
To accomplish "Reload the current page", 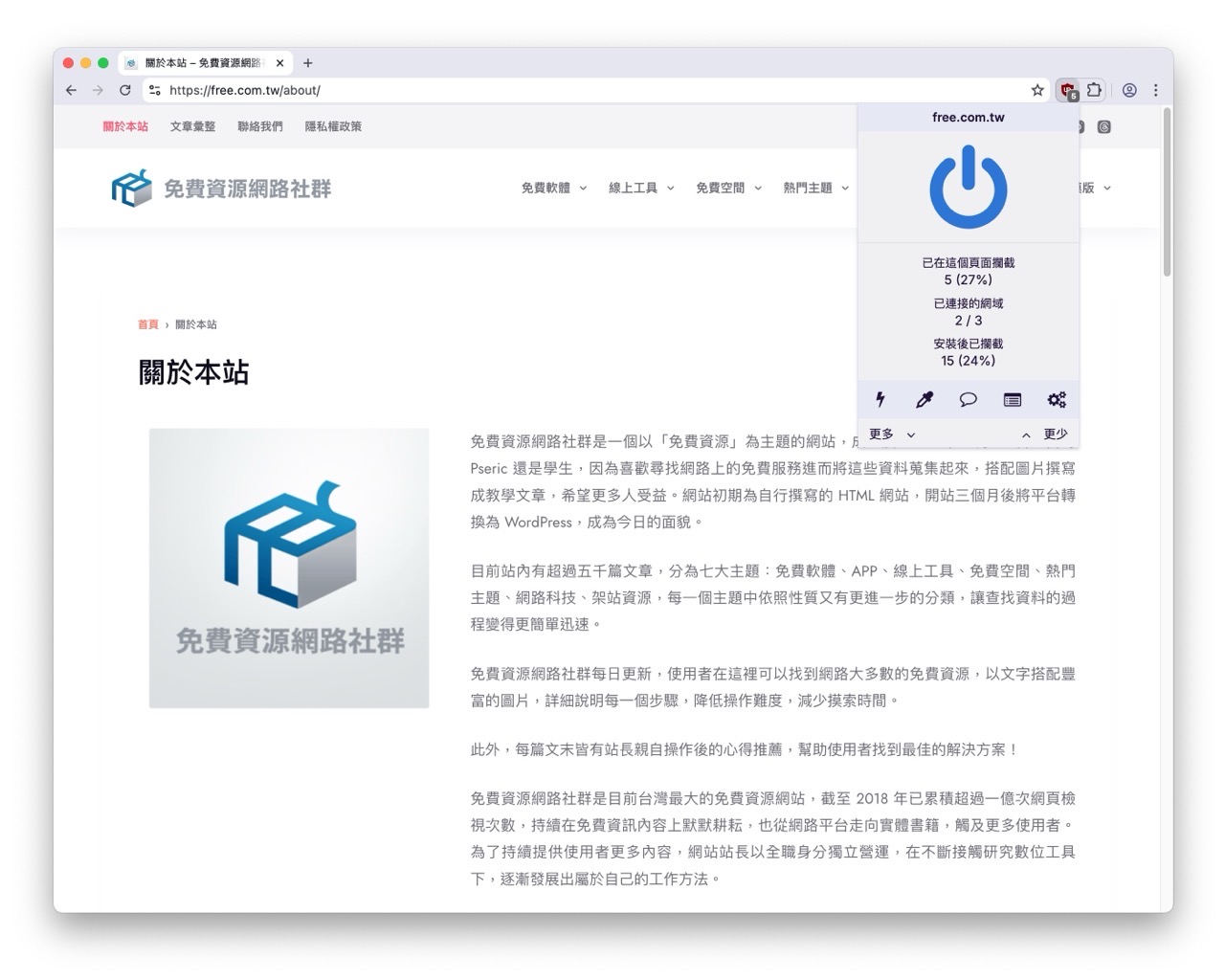I will coord(124,90).
